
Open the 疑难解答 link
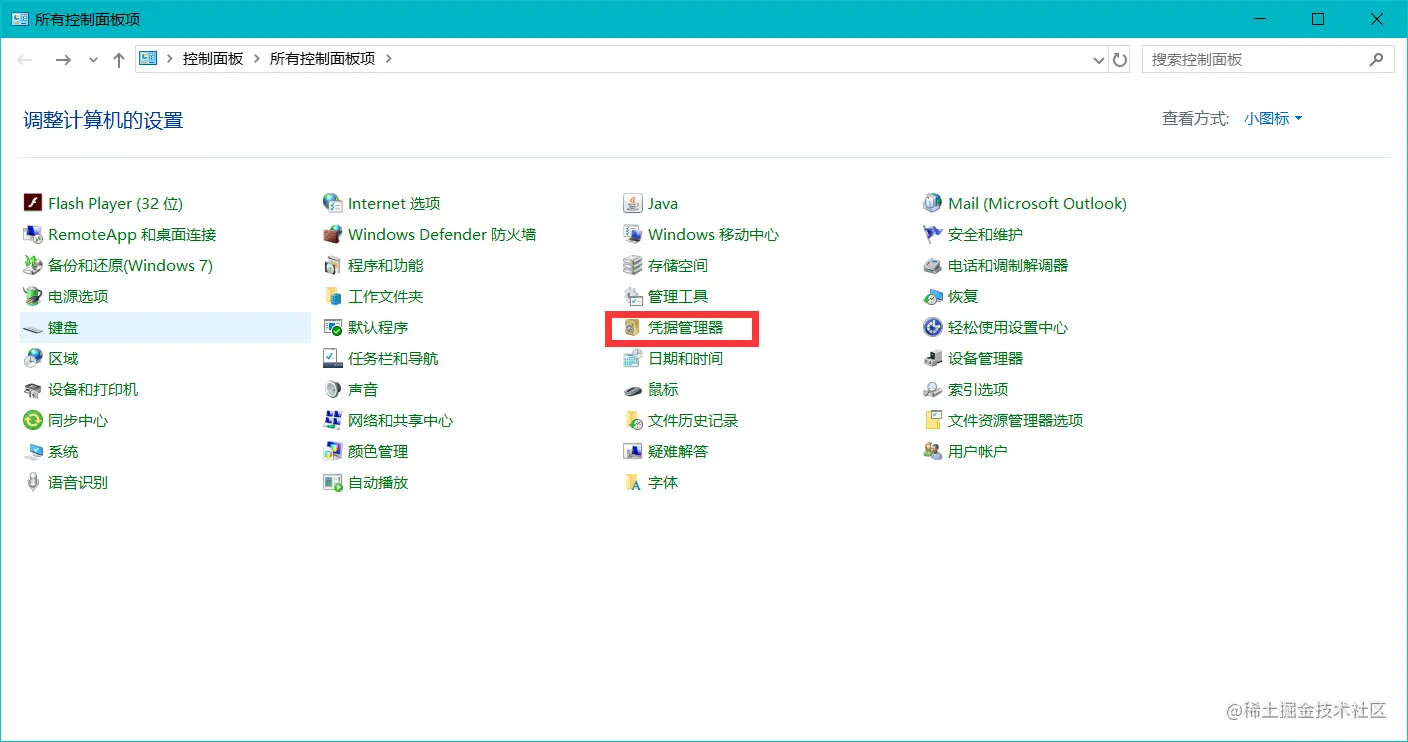point(678,451)
